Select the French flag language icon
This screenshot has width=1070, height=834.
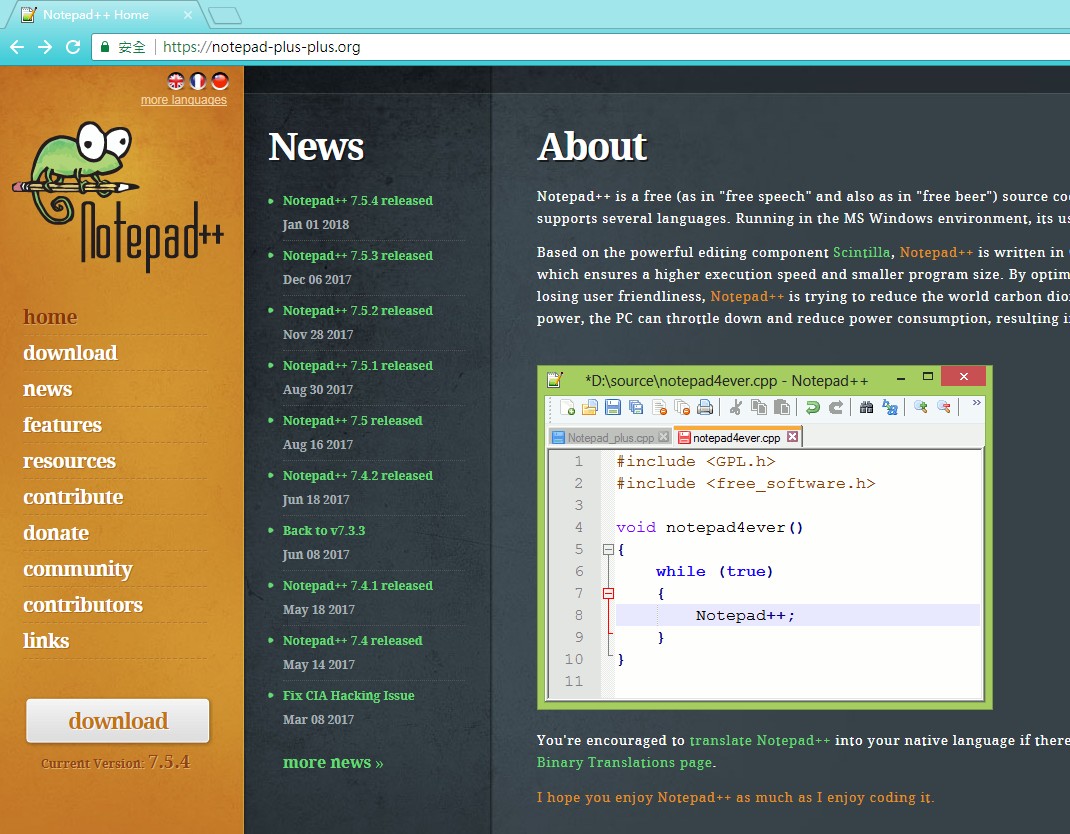(x=197, y=80)
